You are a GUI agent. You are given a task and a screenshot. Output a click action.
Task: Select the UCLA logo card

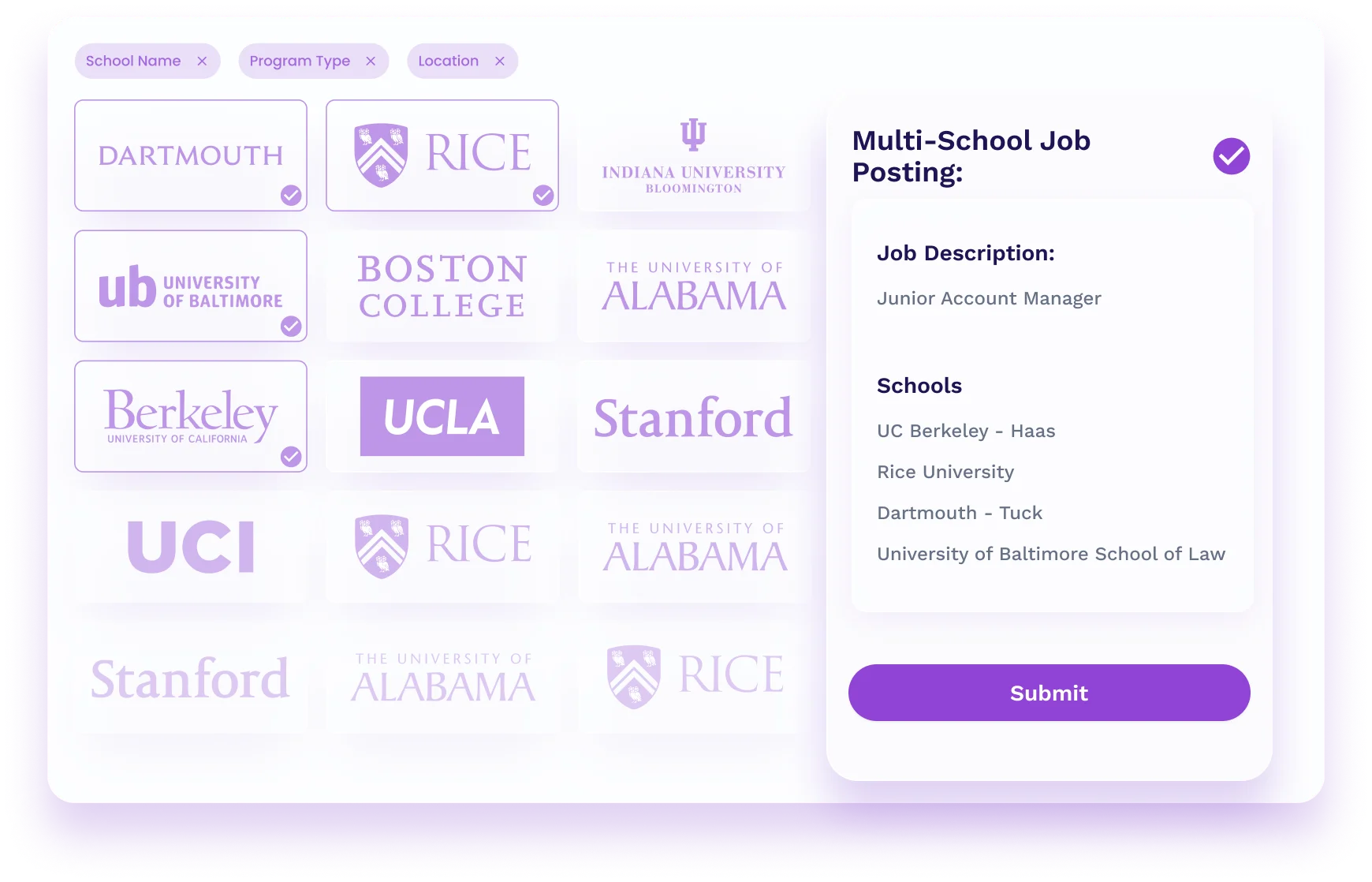(x=442, y=417)
